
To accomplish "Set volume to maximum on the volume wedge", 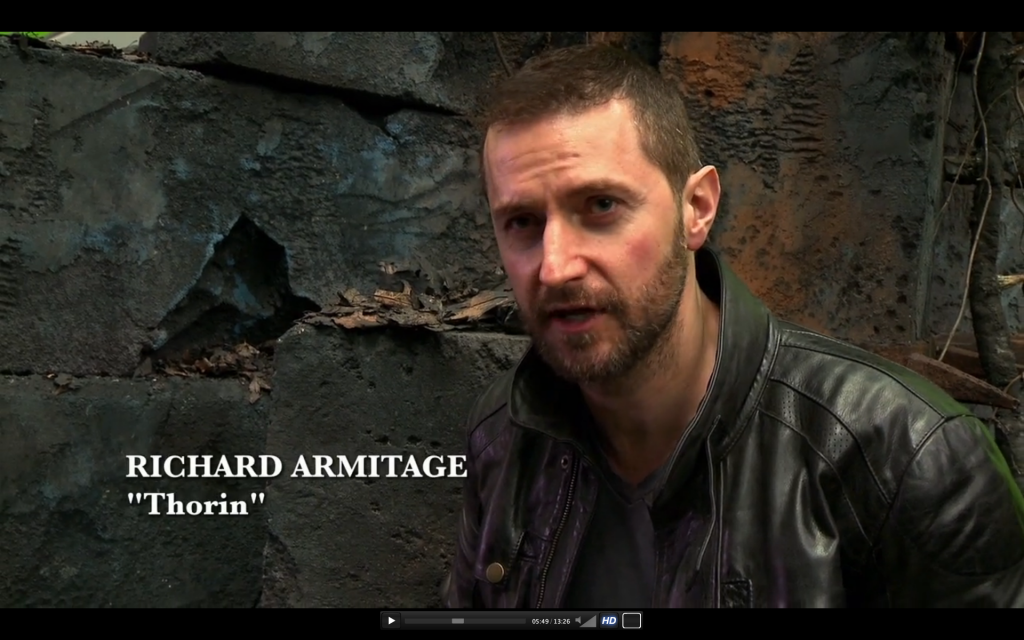I will pos(594,621).
